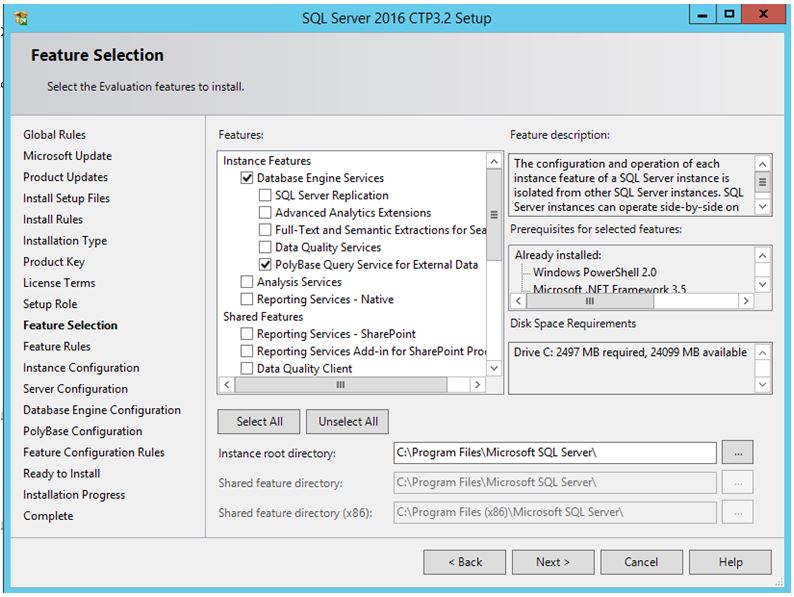Image resolution: width=794 pixels, height=597 pixels.
Task: Select Windows PowerShell 2.0 prerequisite entry
Action: pos(594,272)
